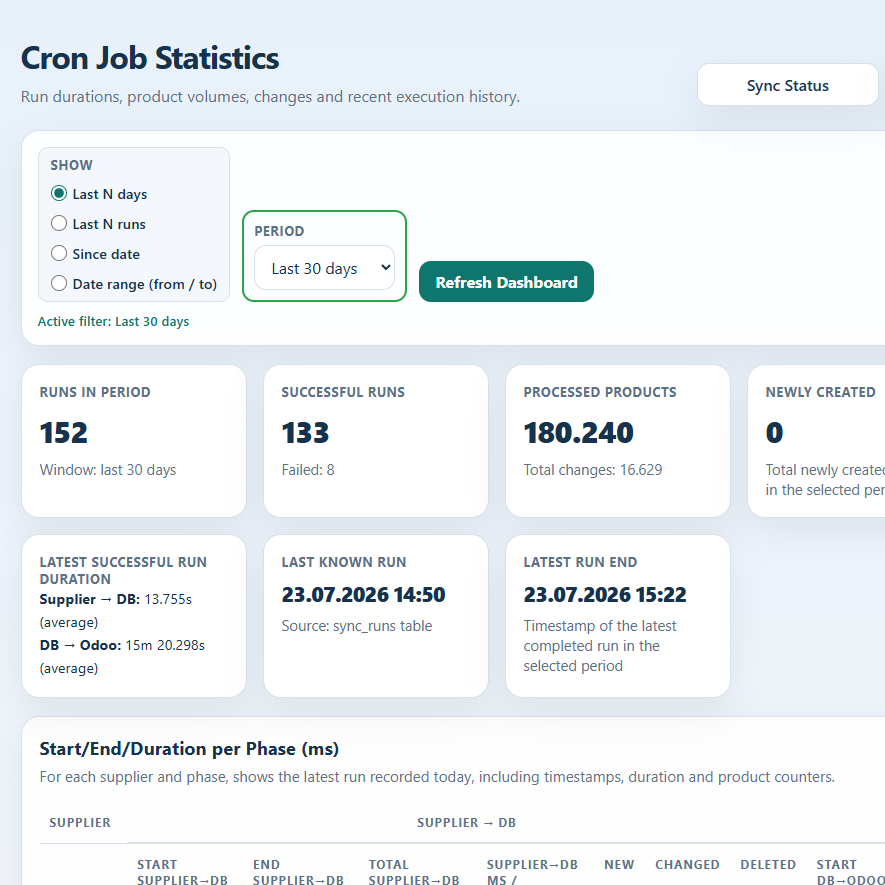Click the Active filter: Last 30 days text
Viewport: 885px width, 885px height.
coord(113,321)
